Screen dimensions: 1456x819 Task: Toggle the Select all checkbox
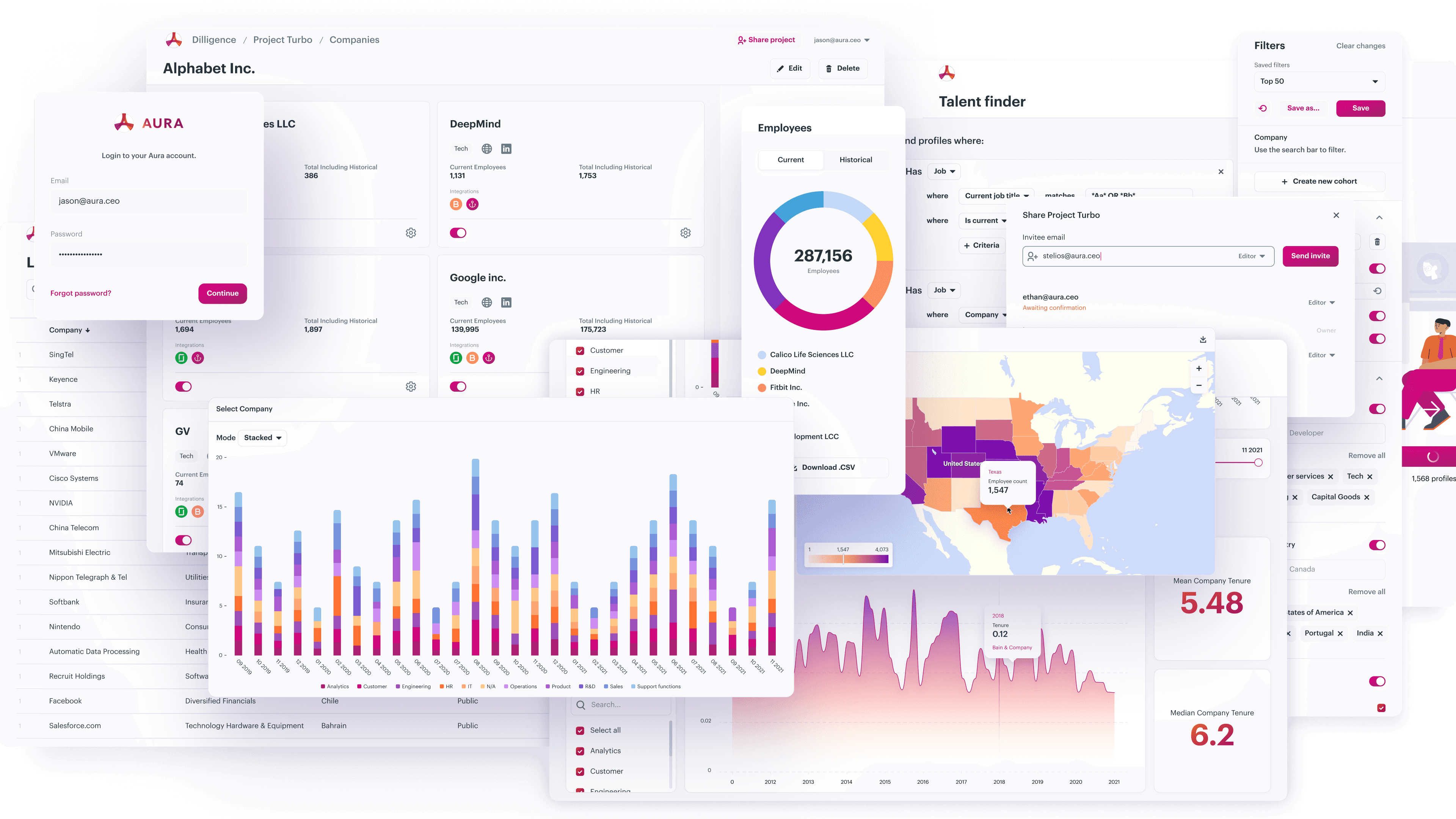click(580, 731)
